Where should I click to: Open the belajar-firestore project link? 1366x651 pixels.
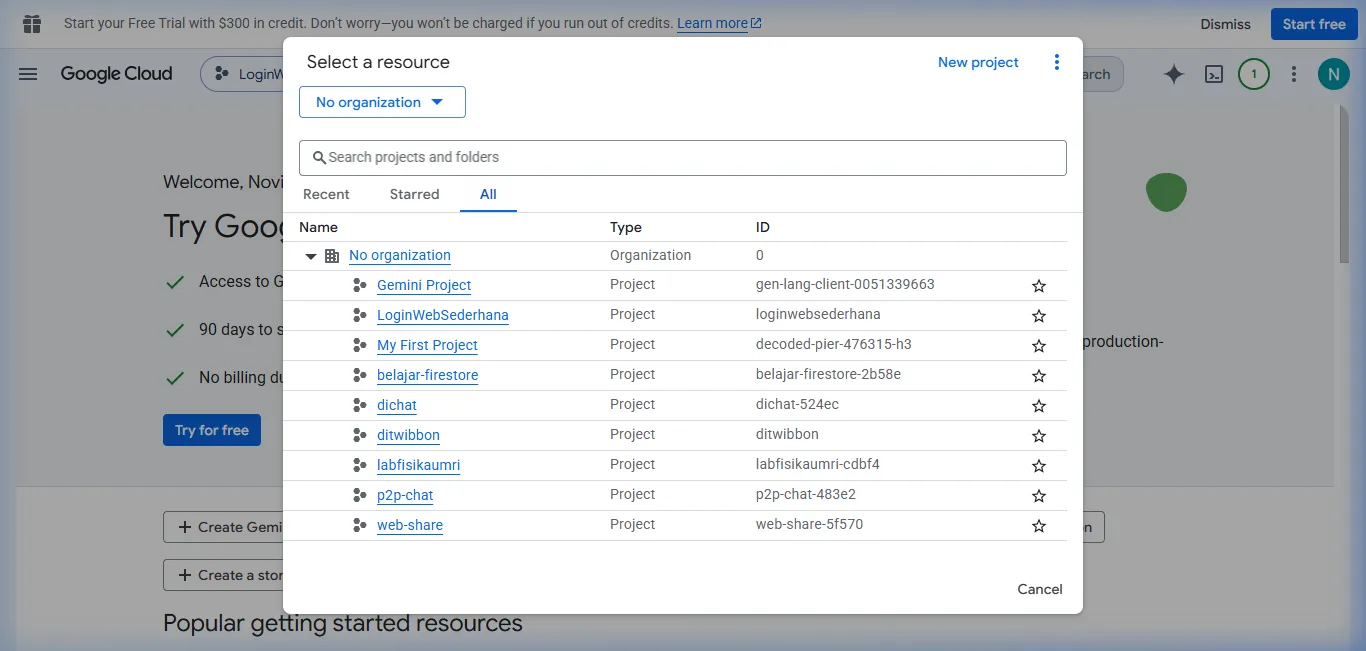pos(427,375)
